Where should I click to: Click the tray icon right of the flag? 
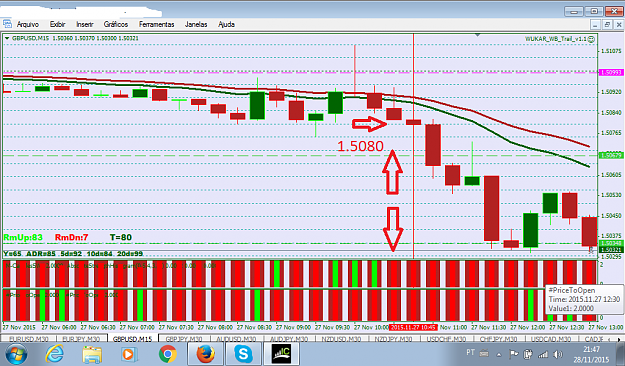pos(528,354)
